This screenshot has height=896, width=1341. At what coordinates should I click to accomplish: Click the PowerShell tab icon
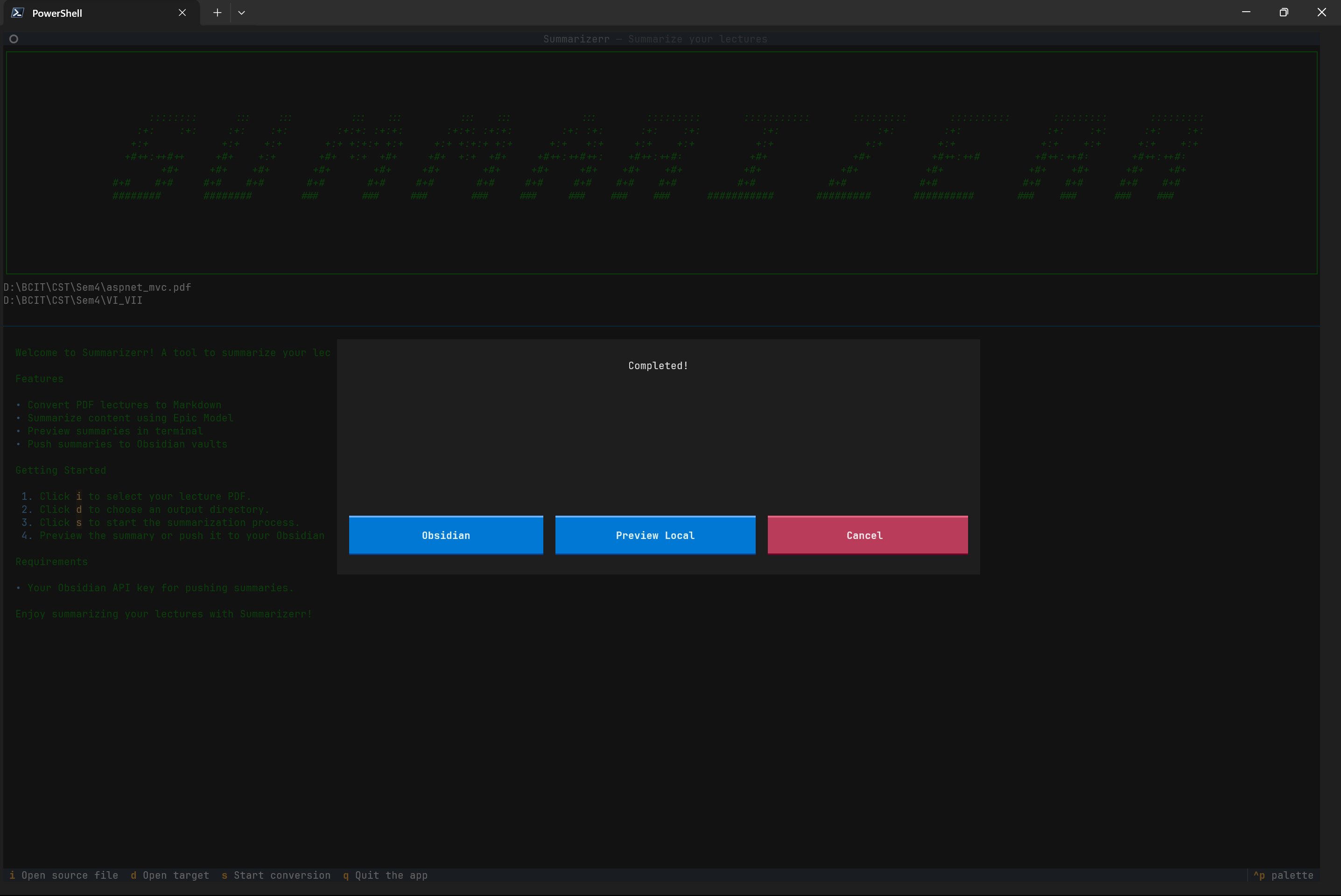(x=18, y=13)
